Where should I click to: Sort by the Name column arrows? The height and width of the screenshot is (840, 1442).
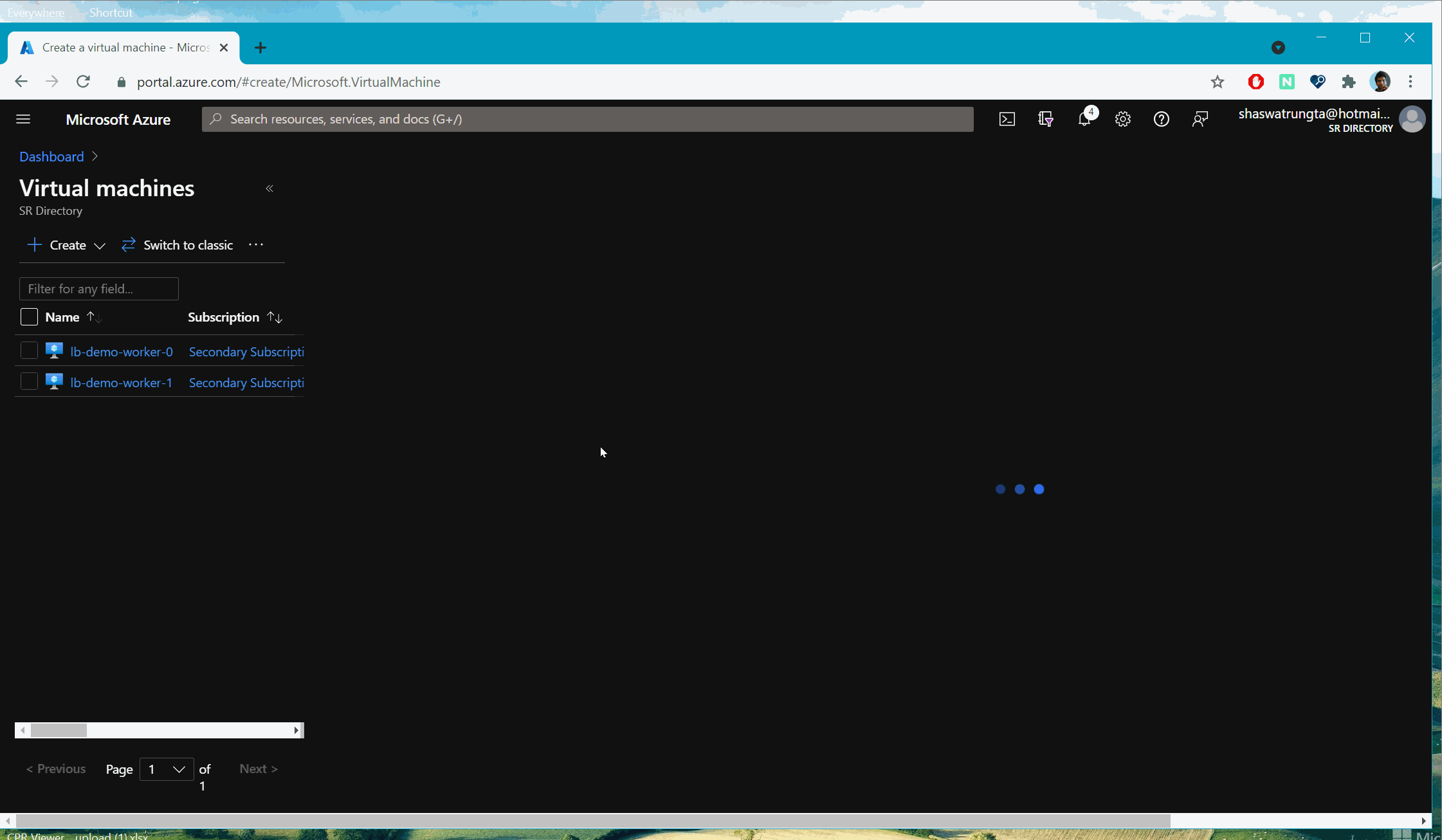[x=94, y=317]
